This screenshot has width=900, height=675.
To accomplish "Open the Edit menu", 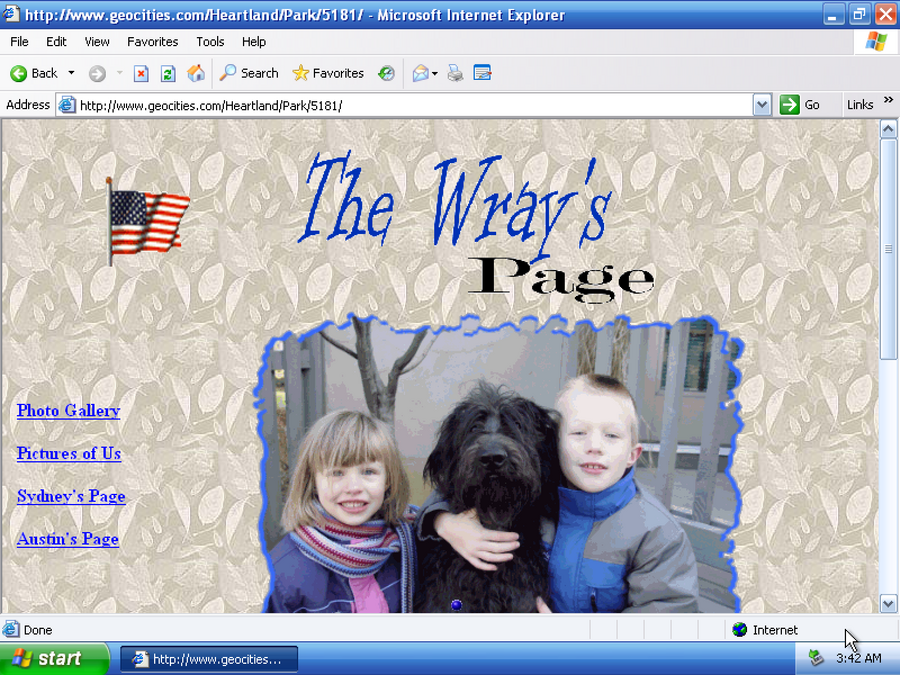I will (x=56, y=42).
